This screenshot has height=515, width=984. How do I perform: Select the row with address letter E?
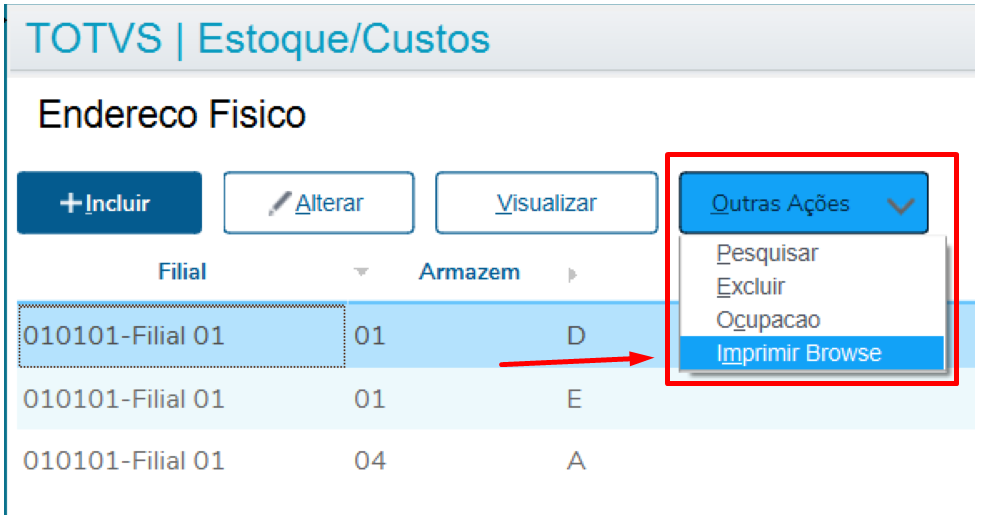[x=496, y=399]
